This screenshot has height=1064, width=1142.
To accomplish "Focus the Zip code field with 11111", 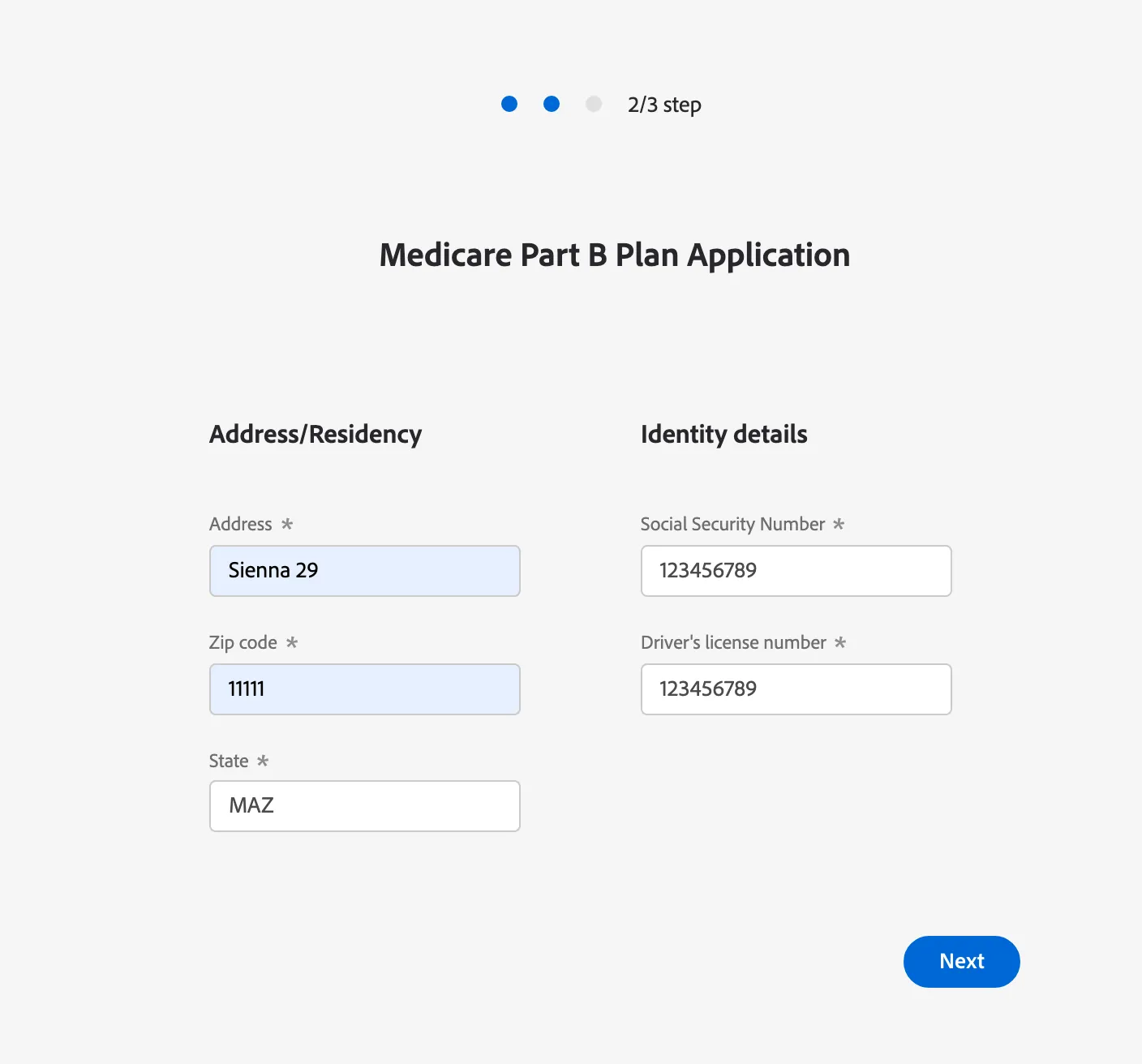I will coord(365,689).
